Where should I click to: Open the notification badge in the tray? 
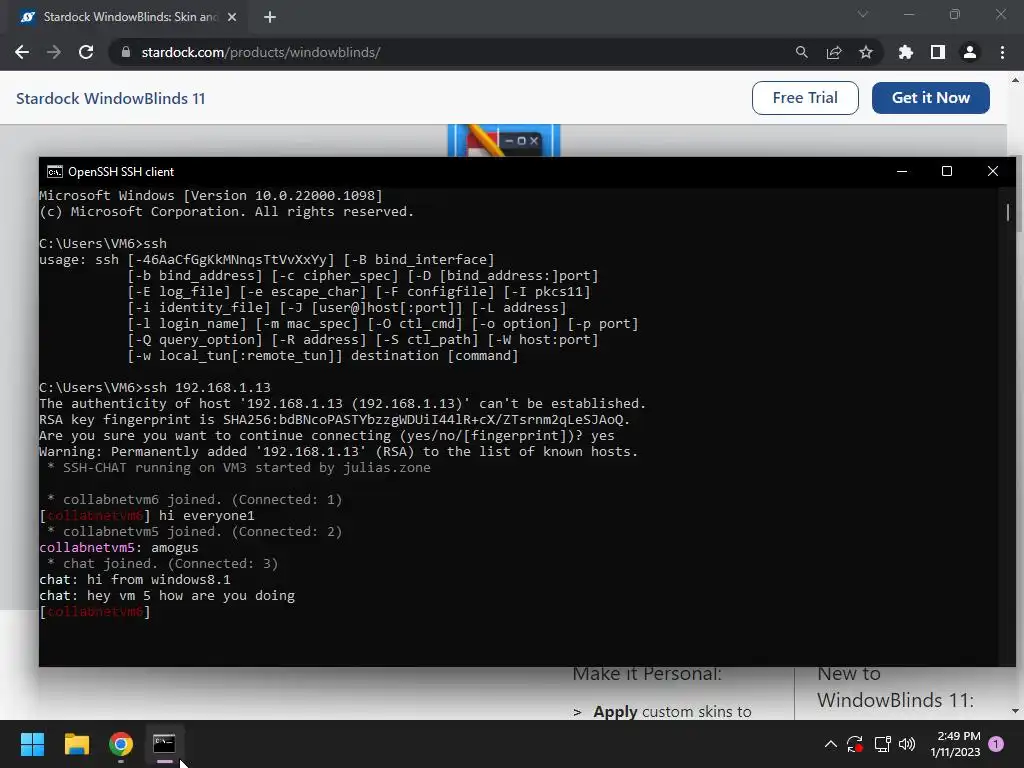click(996, 744)
